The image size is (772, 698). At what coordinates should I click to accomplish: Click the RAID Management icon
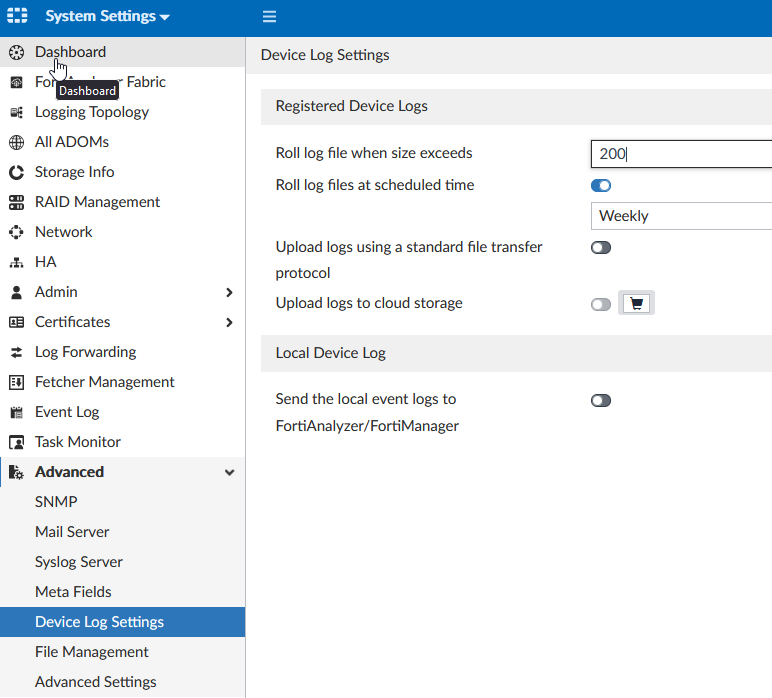pyautogui.click(x=16, y=202)
